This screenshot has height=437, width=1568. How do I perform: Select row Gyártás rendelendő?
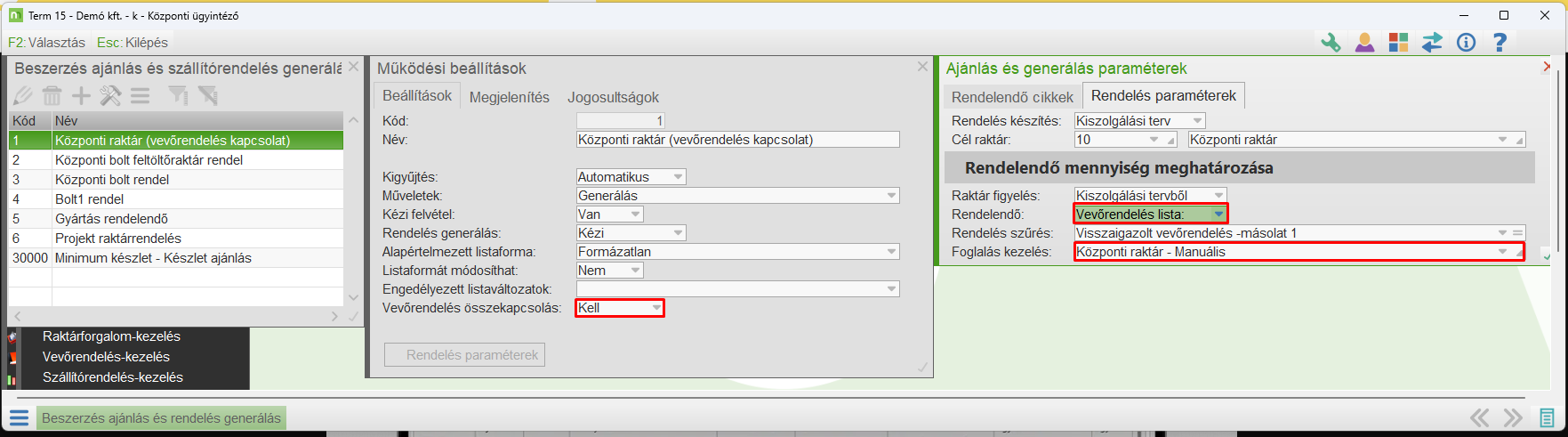176,219
